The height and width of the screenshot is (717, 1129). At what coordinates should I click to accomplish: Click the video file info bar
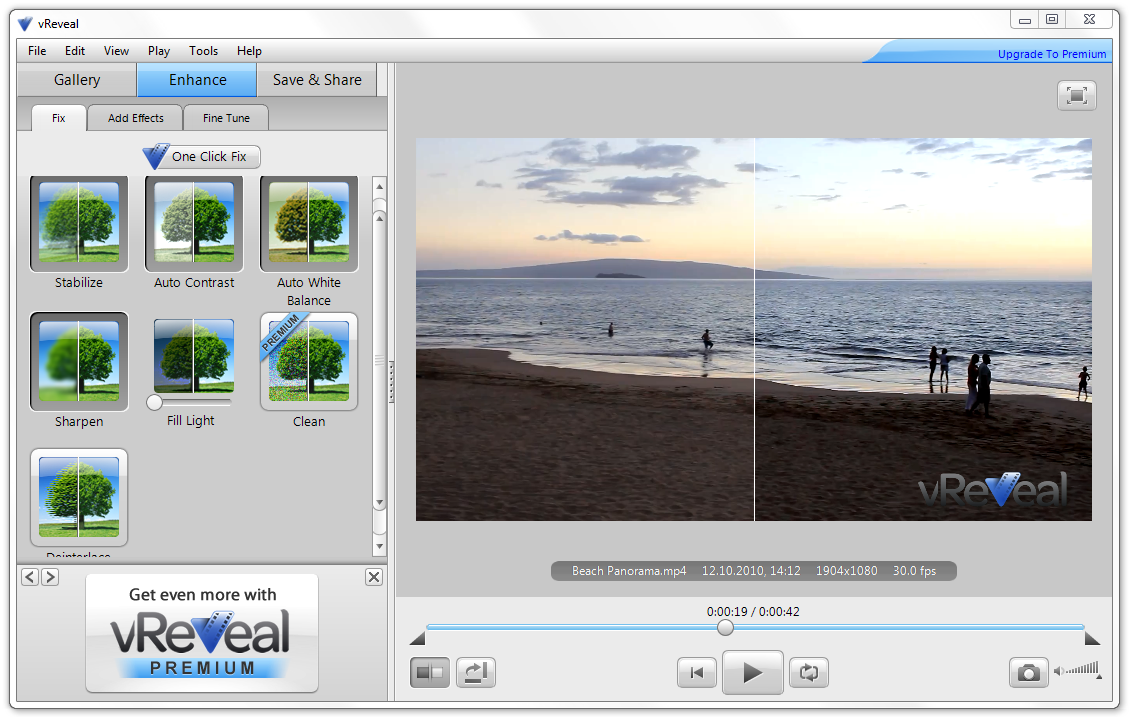[x=754, y=571]
